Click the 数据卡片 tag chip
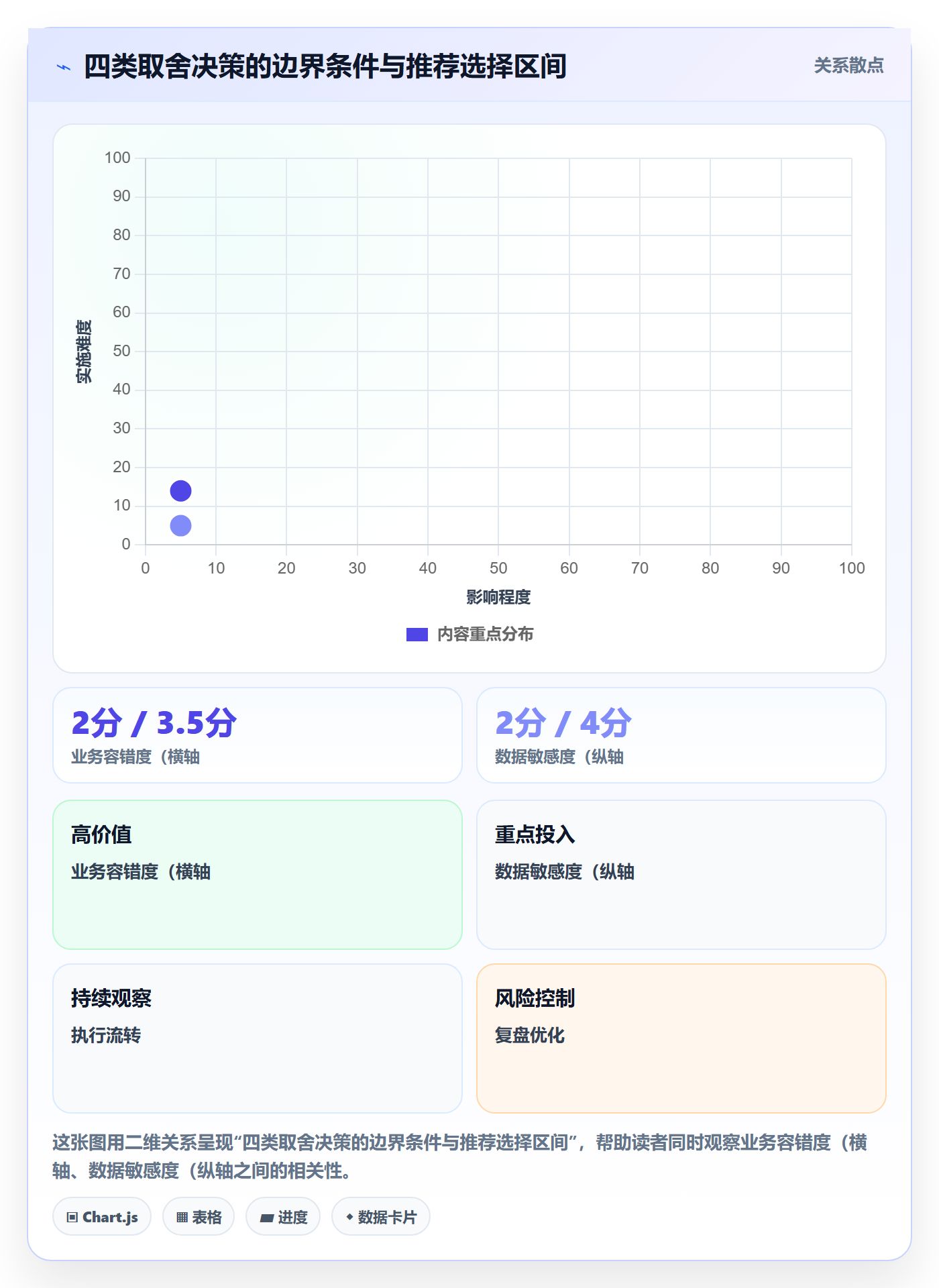Screen dimensions: 939x1288 point(381,1217)
